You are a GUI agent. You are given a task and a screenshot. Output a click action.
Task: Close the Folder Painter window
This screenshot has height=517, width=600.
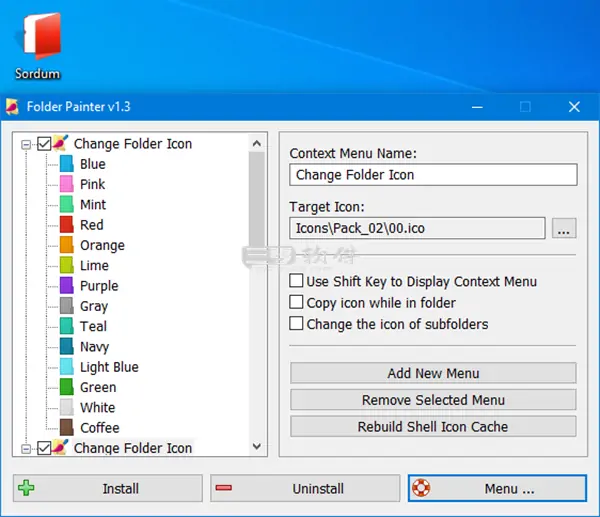pos(574,107)
